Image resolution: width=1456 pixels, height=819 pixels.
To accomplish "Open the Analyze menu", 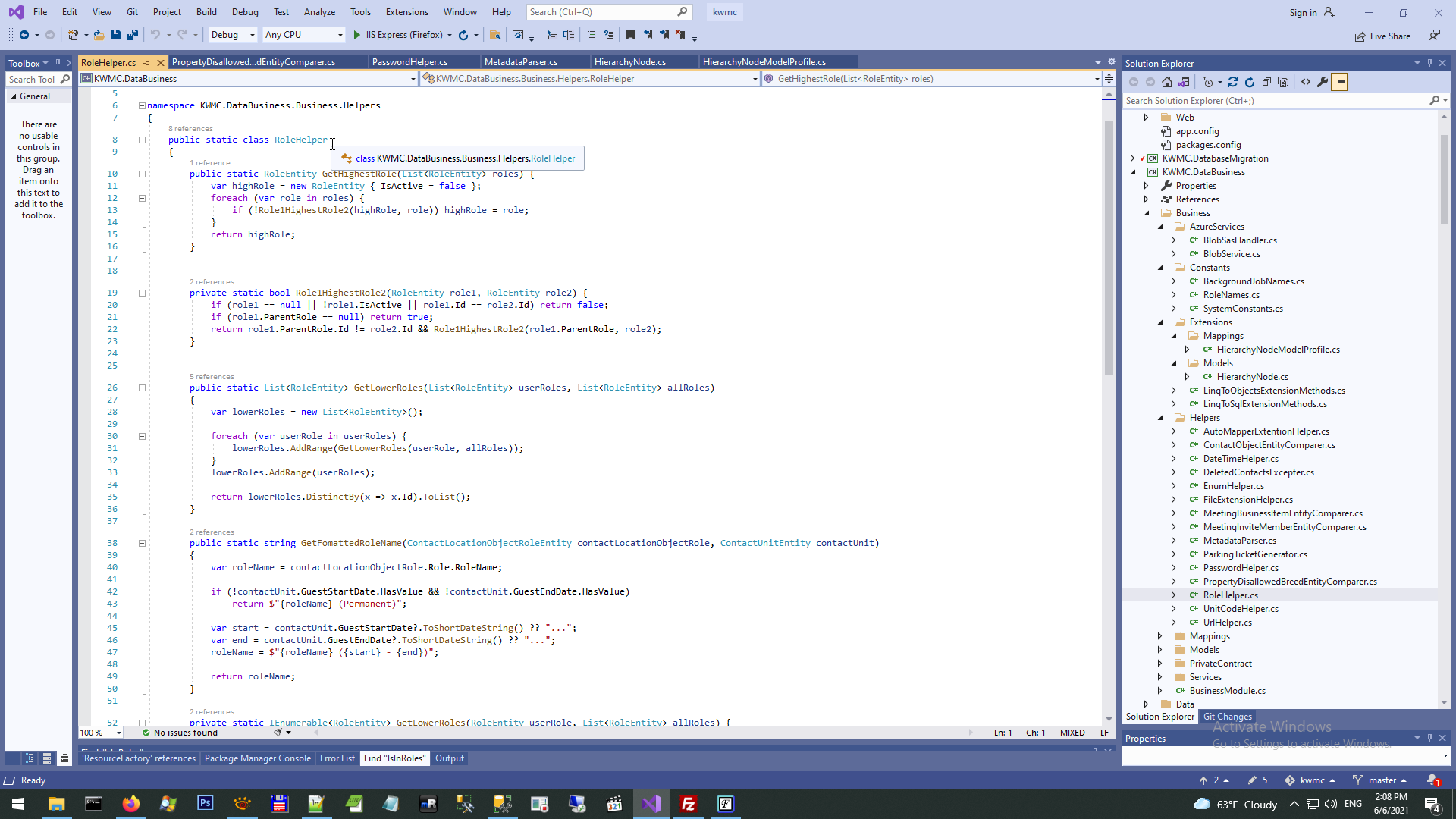I will pos(319,12).
